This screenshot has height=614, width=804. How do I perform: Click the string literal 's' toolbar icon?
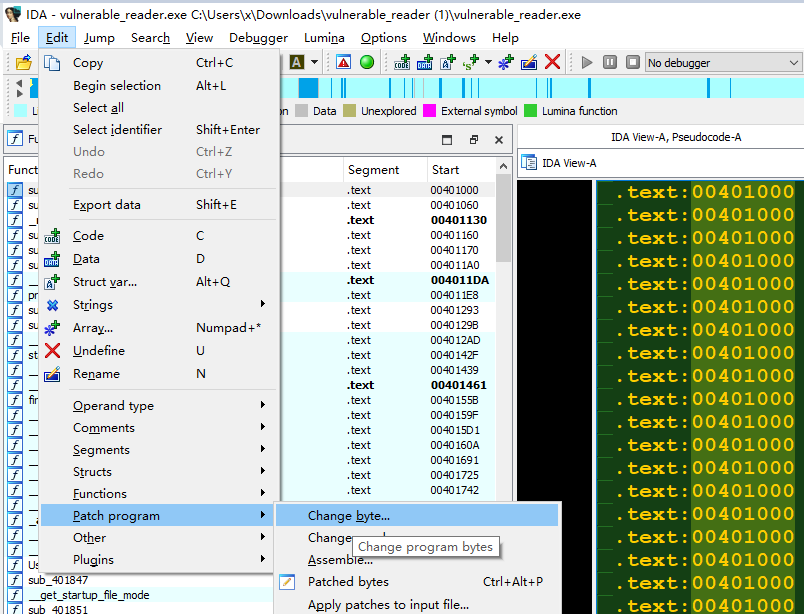(471, 63)
